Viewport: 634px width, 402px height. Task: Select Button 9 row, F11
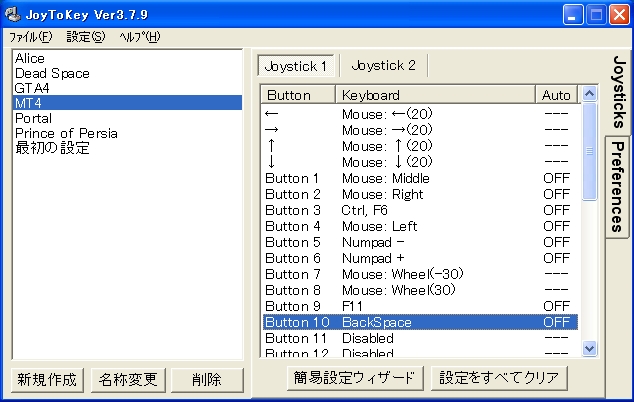[x=420, y=306]
